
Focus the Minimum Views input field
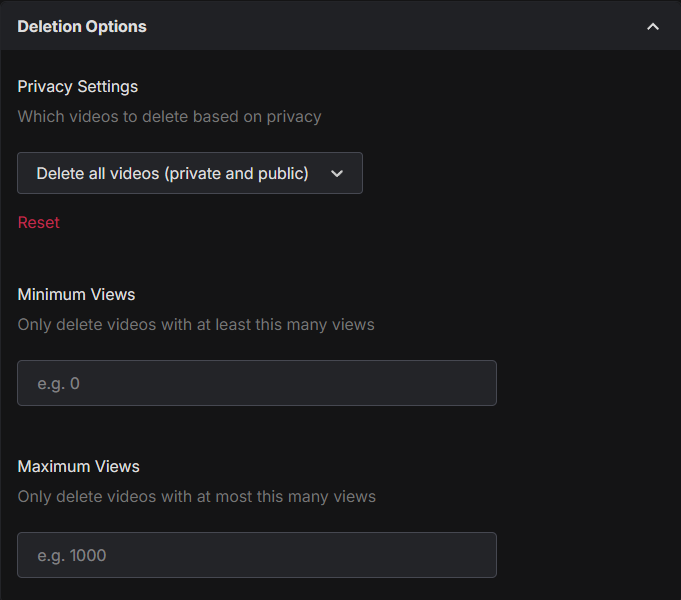click(257, 383)
